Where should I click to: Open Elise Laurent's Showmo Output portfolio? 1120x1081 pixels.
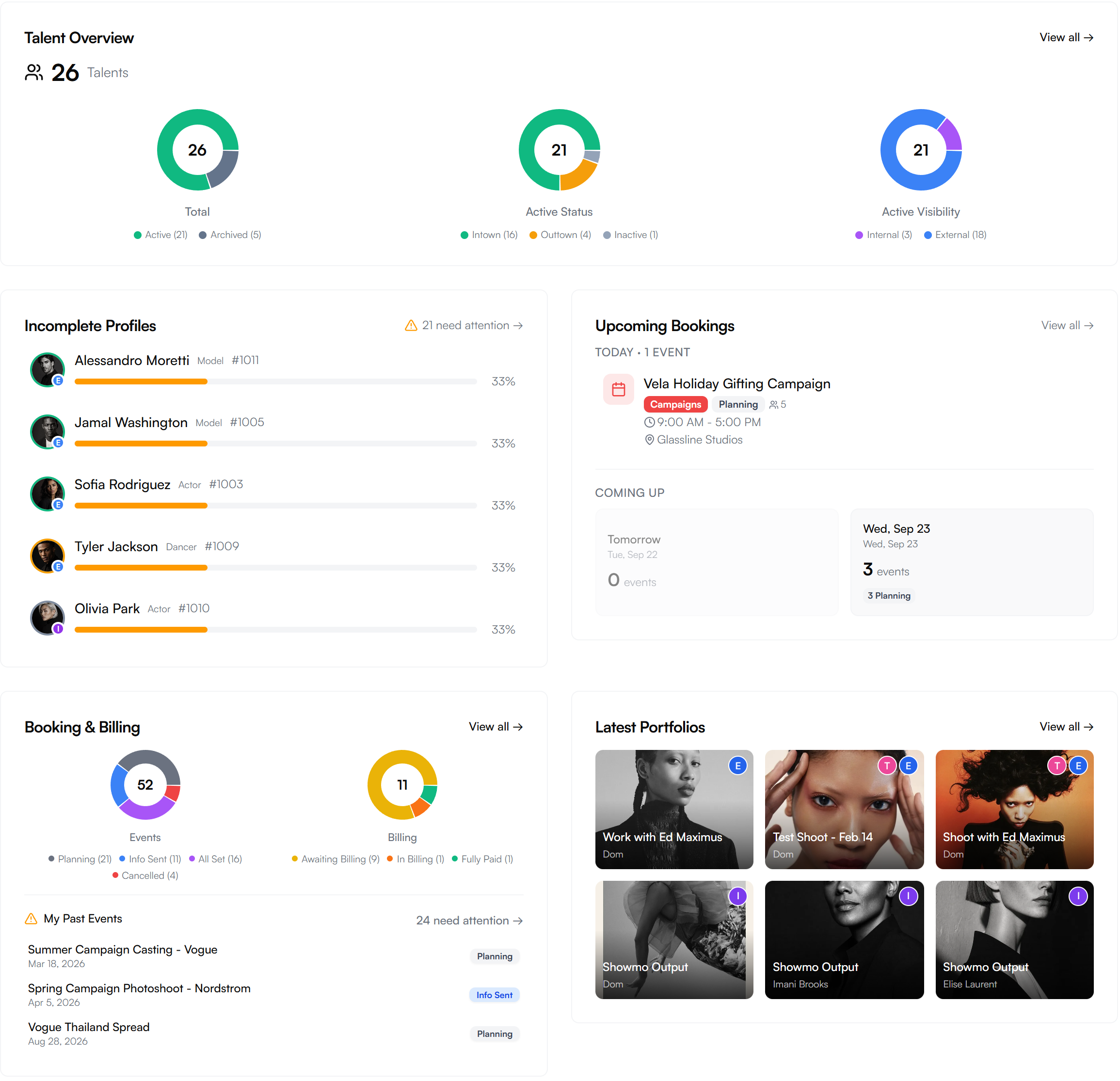click(1015, 940)
